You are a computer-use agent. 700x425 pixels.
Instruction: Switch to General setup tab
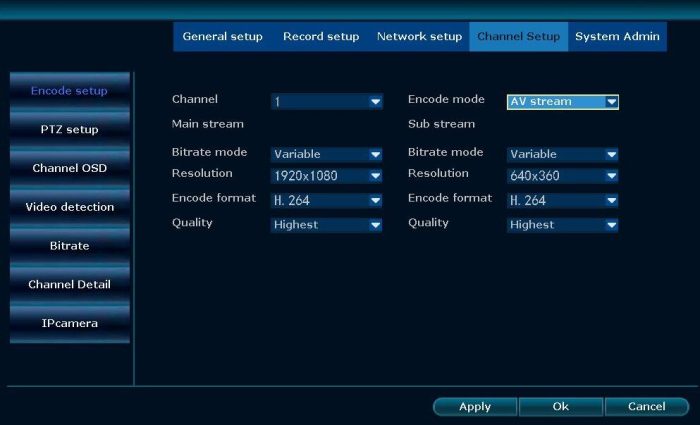222,37
